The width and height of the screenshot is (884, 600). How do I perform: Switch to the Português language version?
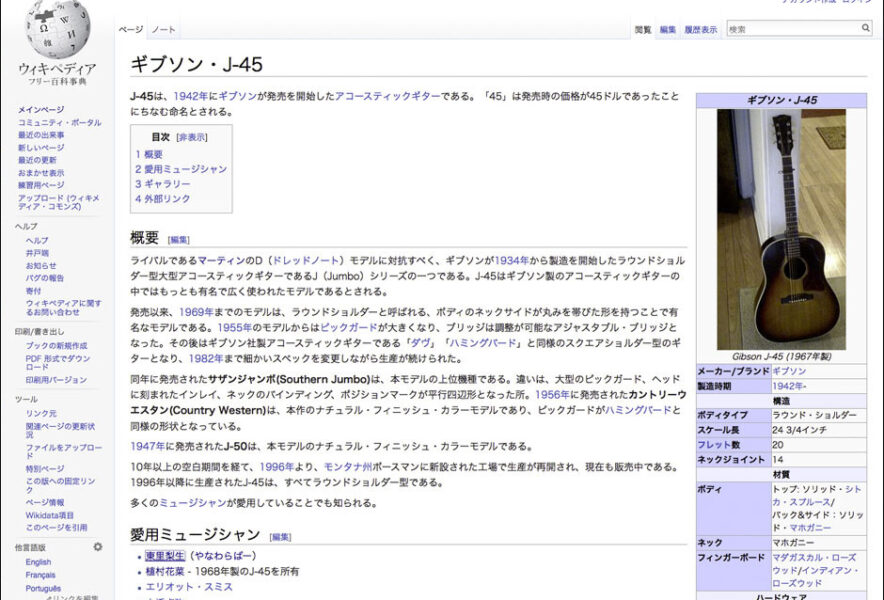click(43, 588)
